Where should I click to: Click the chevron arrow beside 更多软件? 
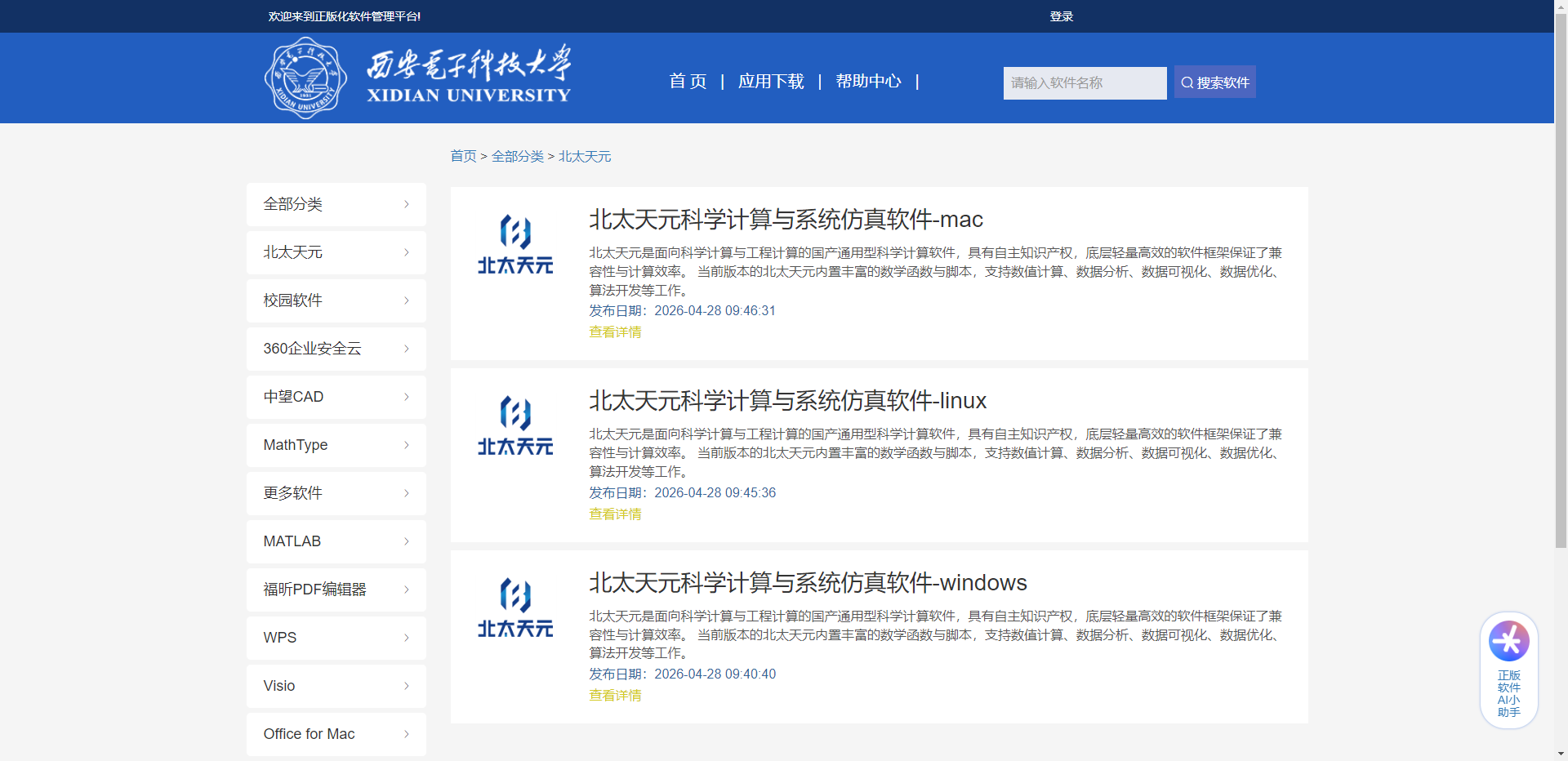tap(407, 493)
